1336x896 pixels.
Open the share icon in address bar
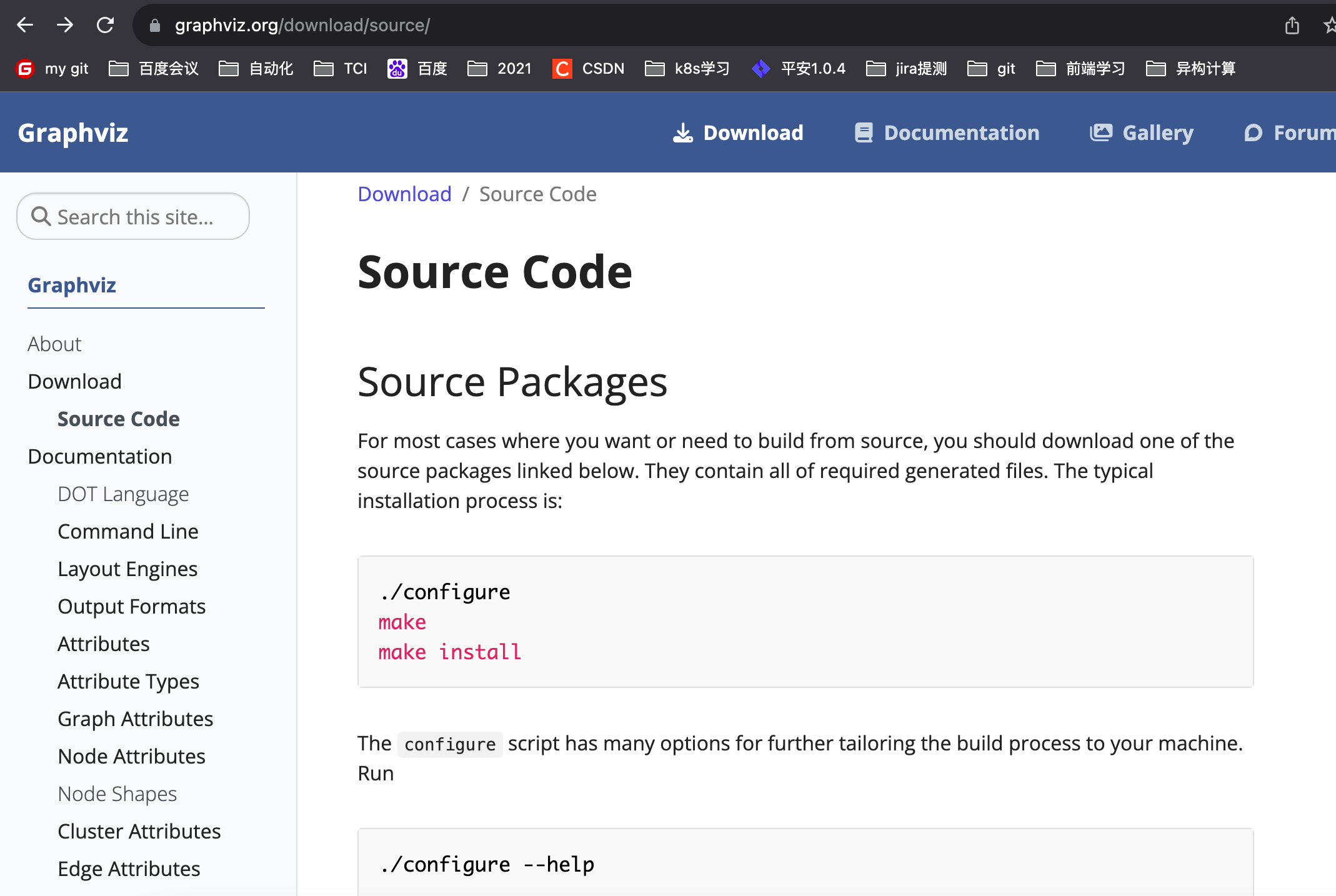click(1292, 26)
